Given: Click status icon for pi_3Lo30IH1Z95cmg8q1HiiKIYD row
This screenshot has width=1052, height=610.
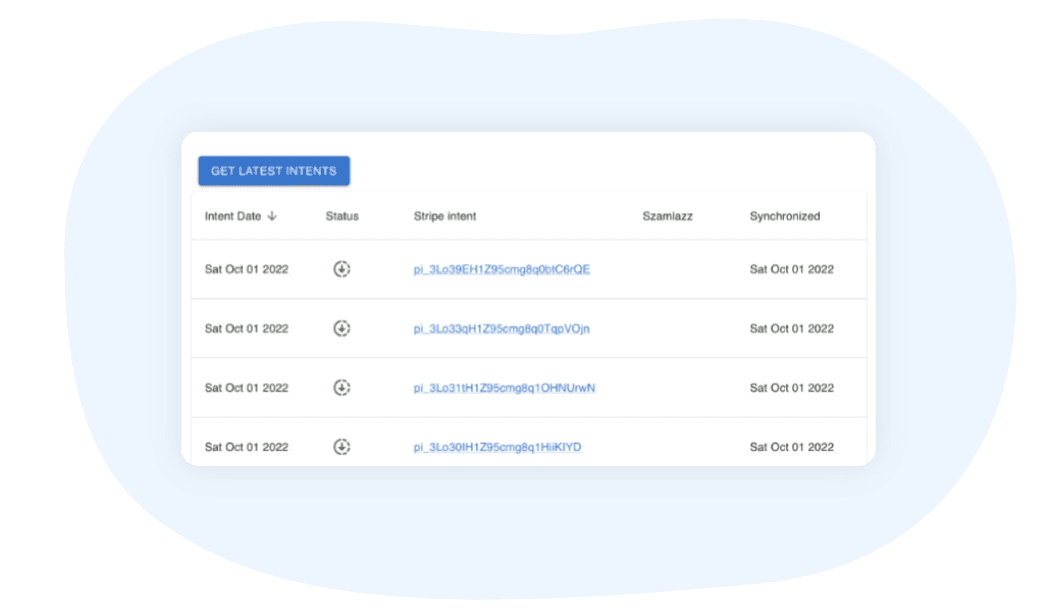Looking at the screenshot, I should pos(341,447).
